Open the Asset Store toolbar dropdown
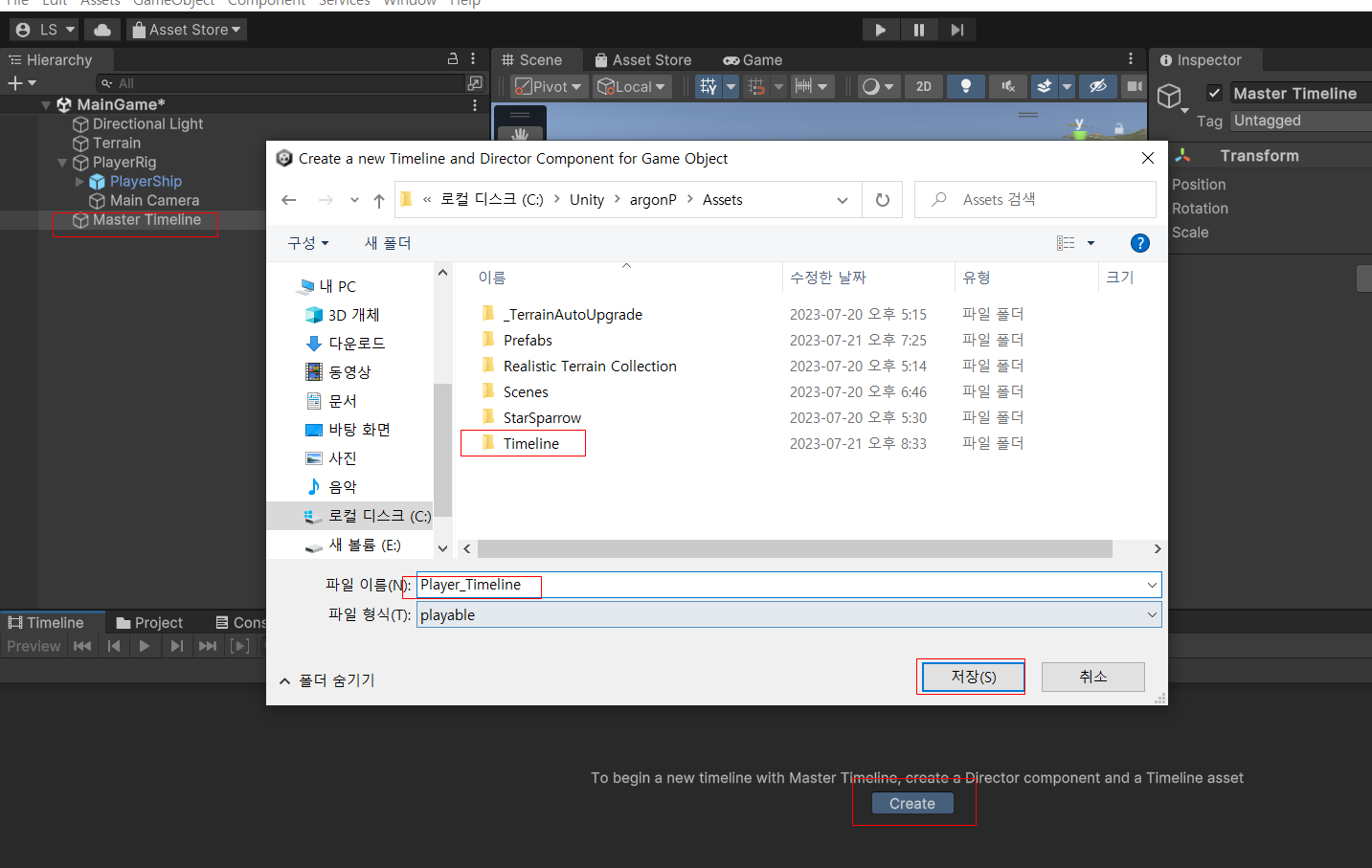1372x868 pixels. coord(187,30)
